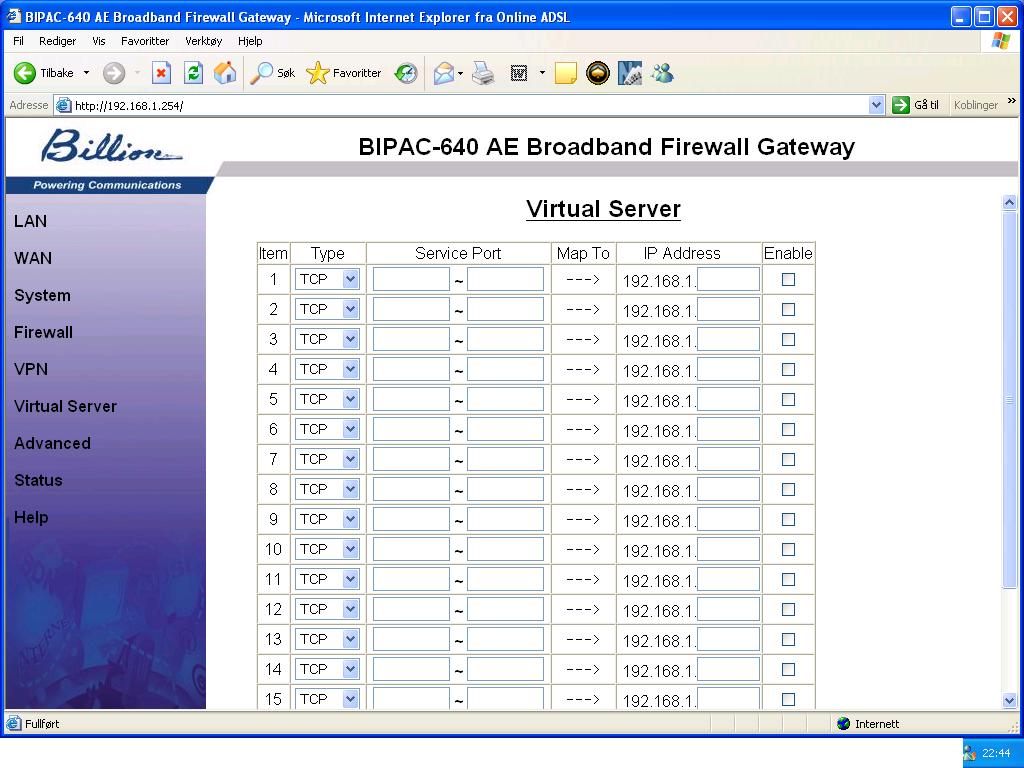The width and height of the screenshot is (1024, 768).
Task: Click the address URL field
Action: (x=470, y=105)
